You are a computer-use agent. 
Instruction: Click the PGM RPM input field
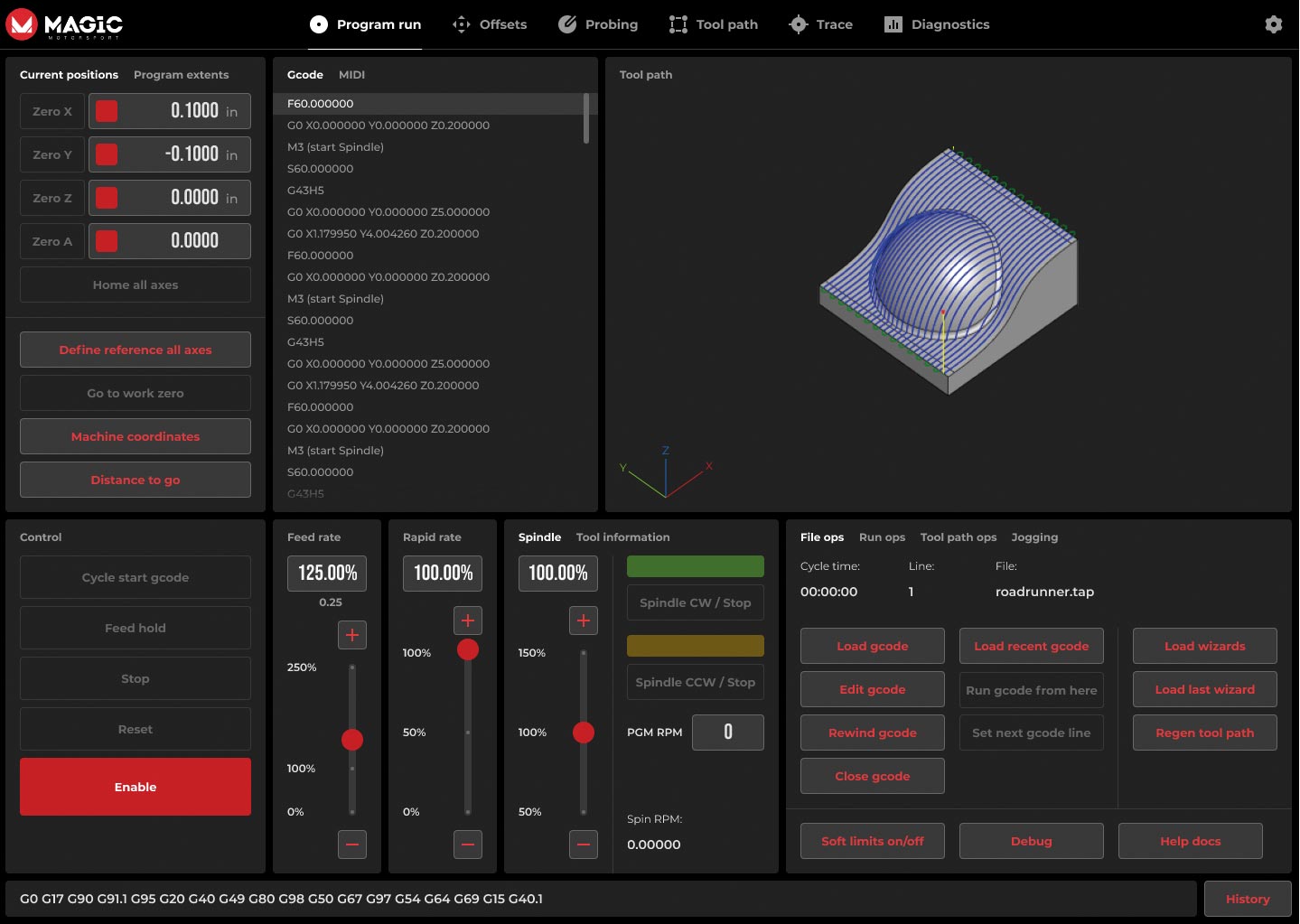[x=727, y=733]
